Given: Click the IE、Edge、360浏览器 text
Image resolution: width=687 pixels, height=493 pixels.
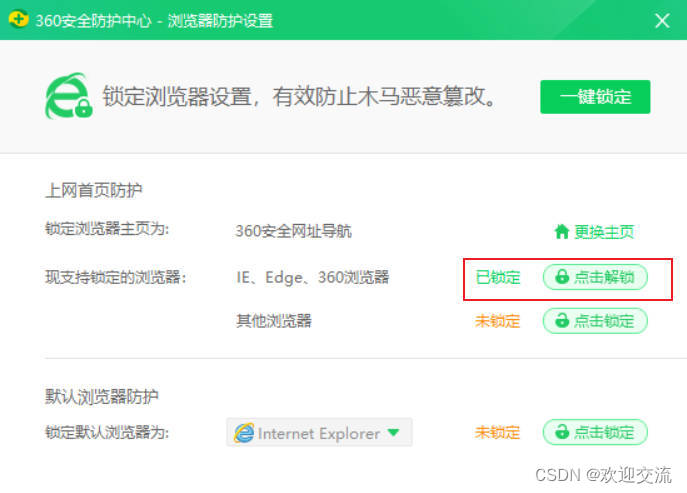Looking at the screenshot, I should [313, 277].
